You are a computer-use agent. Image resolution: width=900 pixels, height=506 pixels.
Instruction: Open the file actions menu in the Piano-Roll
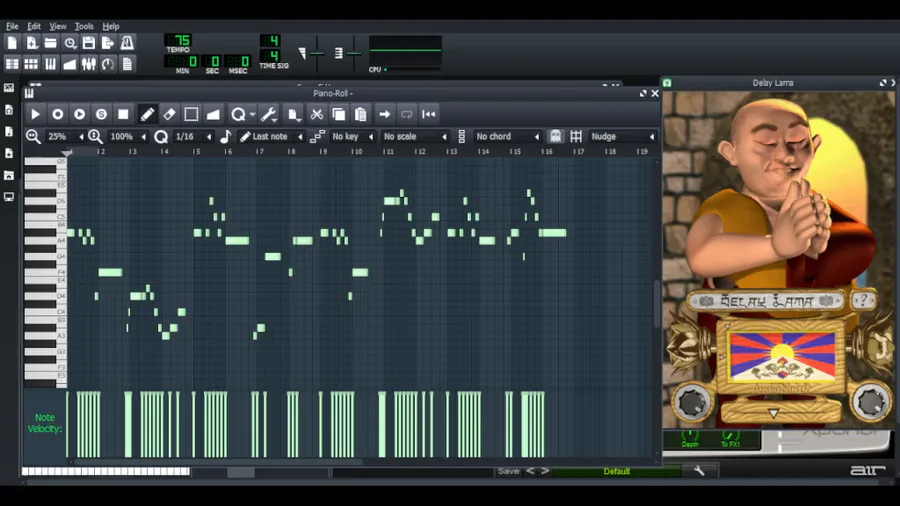tap(294, 114)
